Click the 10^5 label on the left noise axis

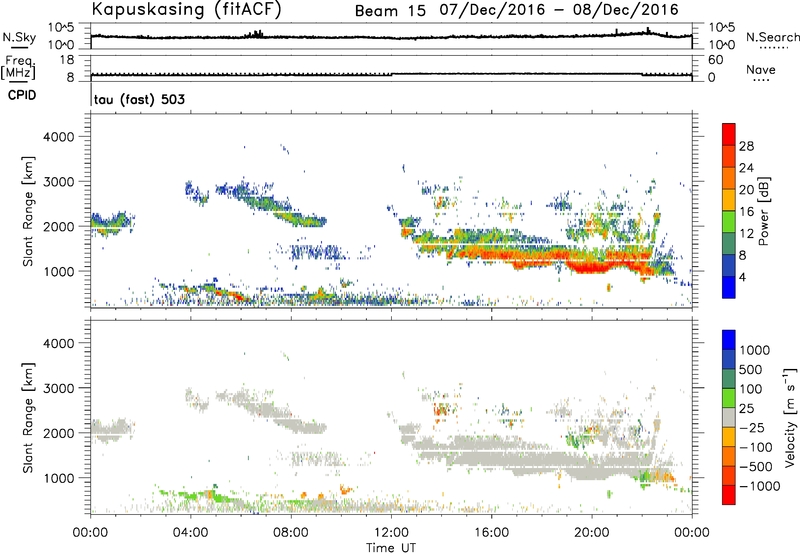[61, 28]
